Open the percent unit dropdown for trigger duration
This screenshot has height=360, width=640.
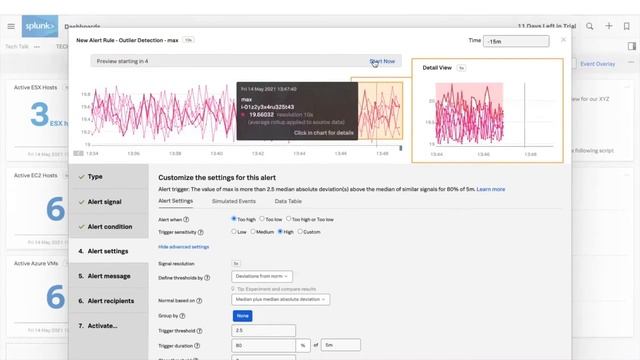click(303, 345)
